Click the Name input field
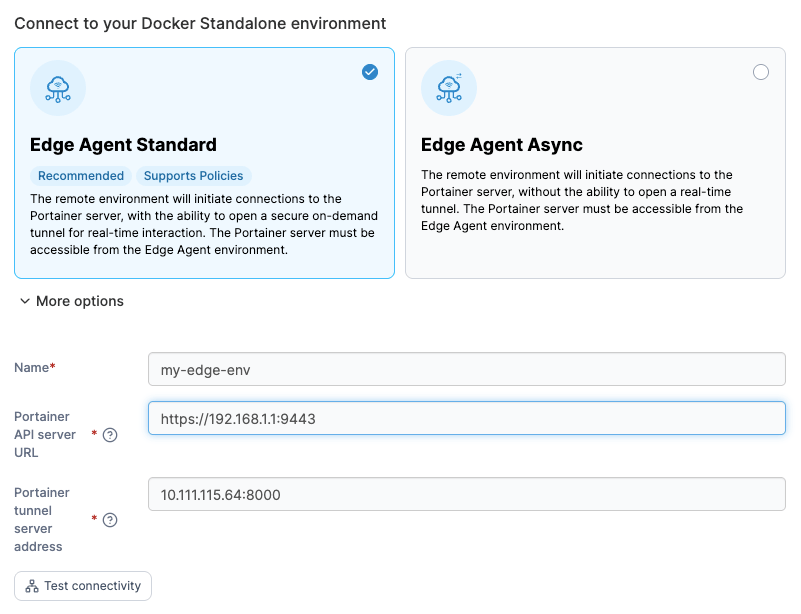Screen dimensions: 801x614 (466, 369)
